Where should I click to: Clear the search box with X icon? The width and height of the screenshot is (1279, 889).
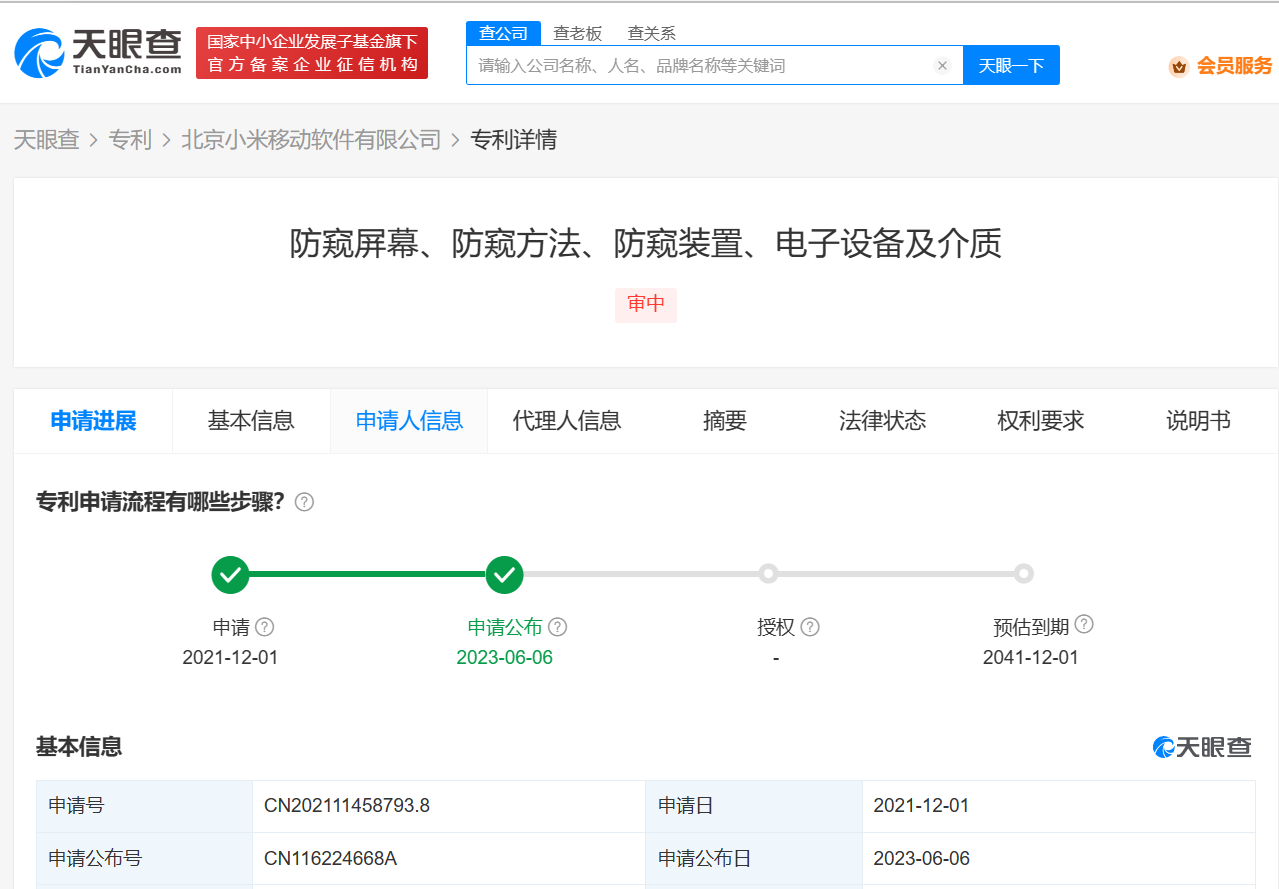coord(942,66)
